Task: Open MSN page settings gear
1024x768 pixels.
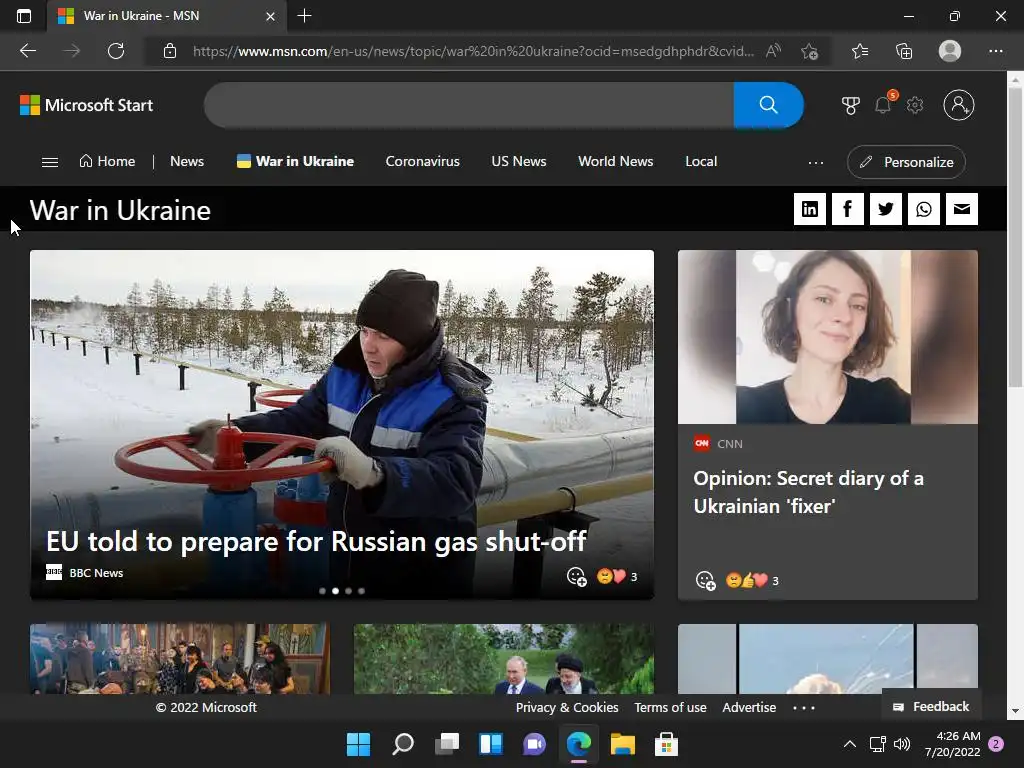Action: [x=915, y=105]
